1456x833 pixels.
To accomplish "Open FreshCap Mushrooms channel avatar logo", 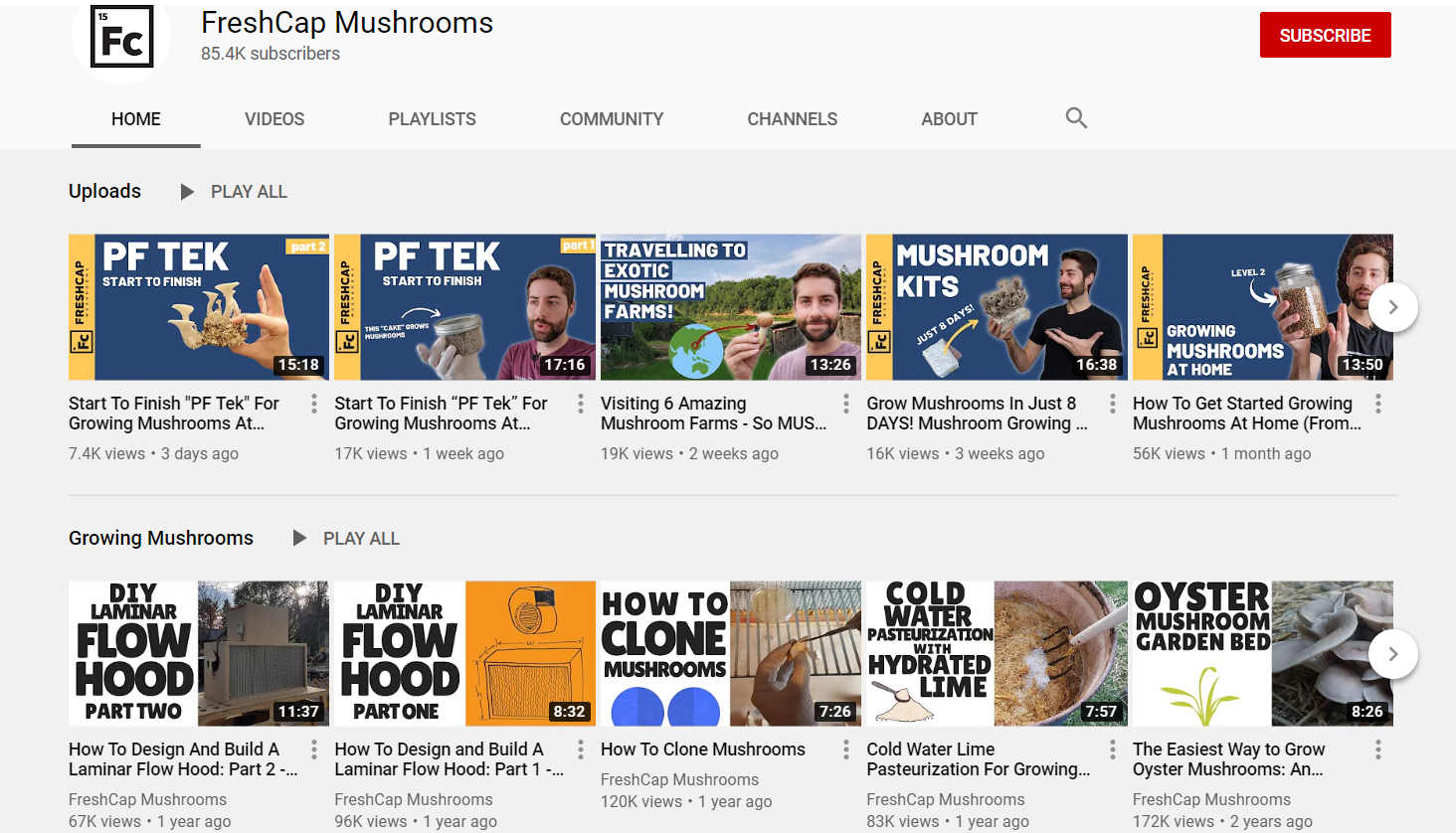I will pyautogui.click(x=121, y=38).
